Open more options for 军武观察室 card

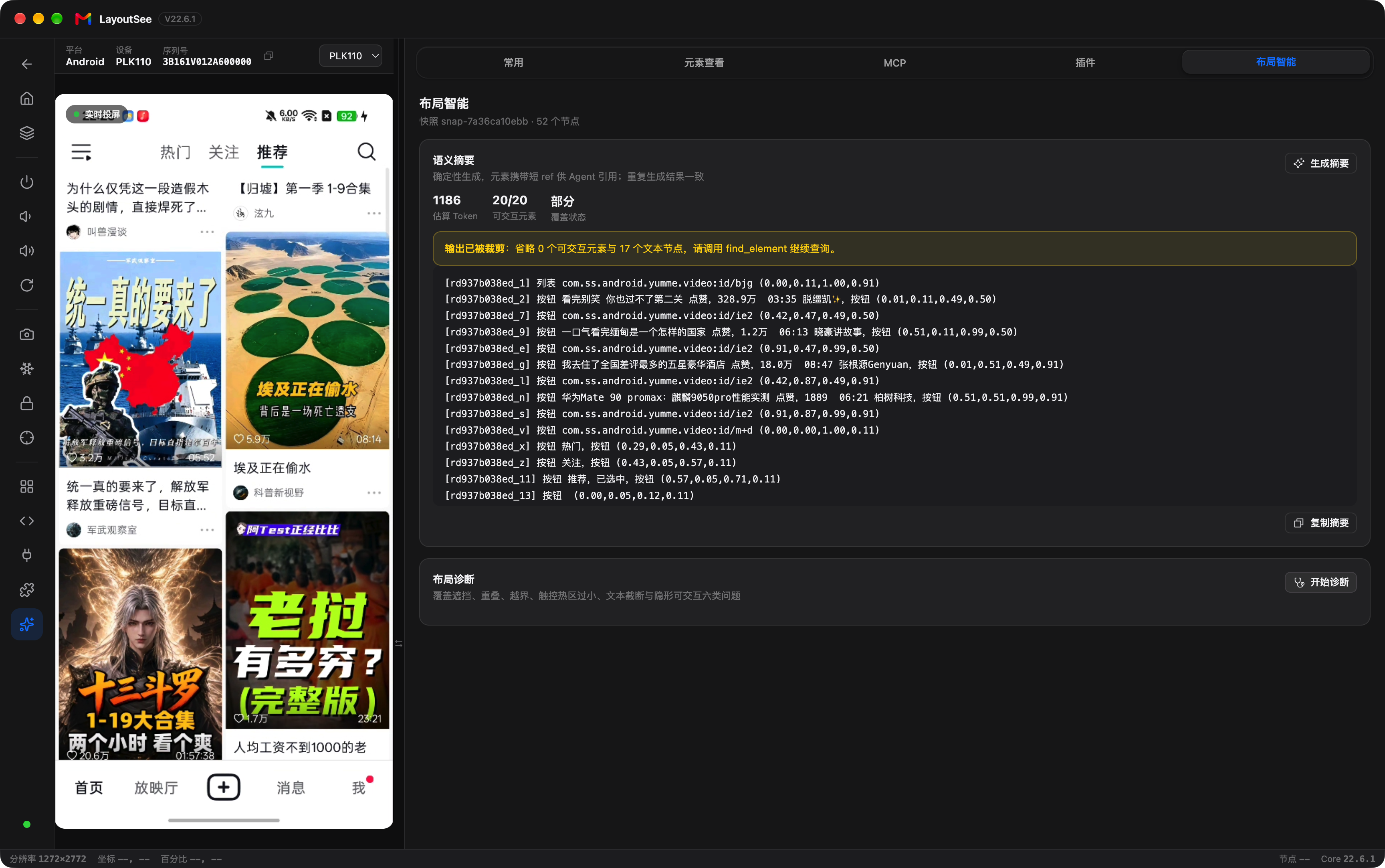[207, 530]
